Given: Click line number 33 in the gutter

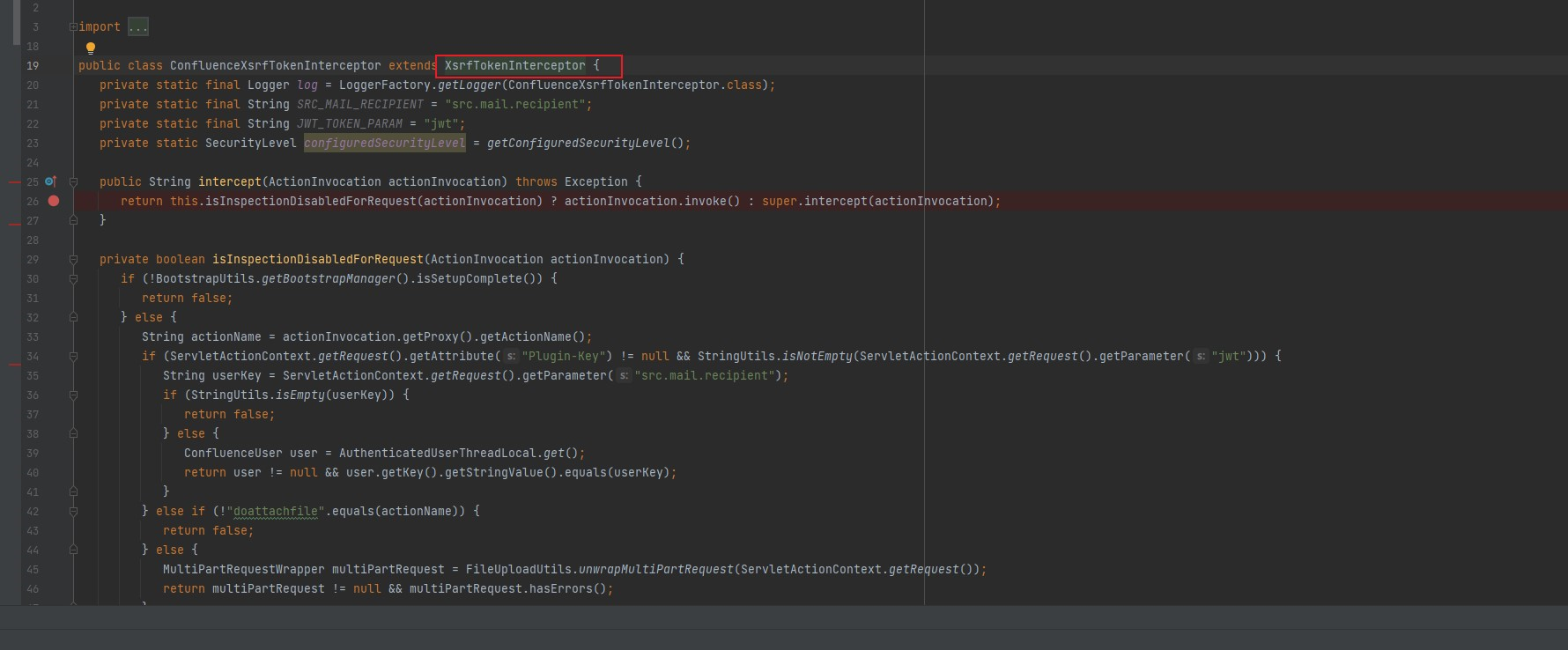Looking at the screenshot, I should 33,336.
